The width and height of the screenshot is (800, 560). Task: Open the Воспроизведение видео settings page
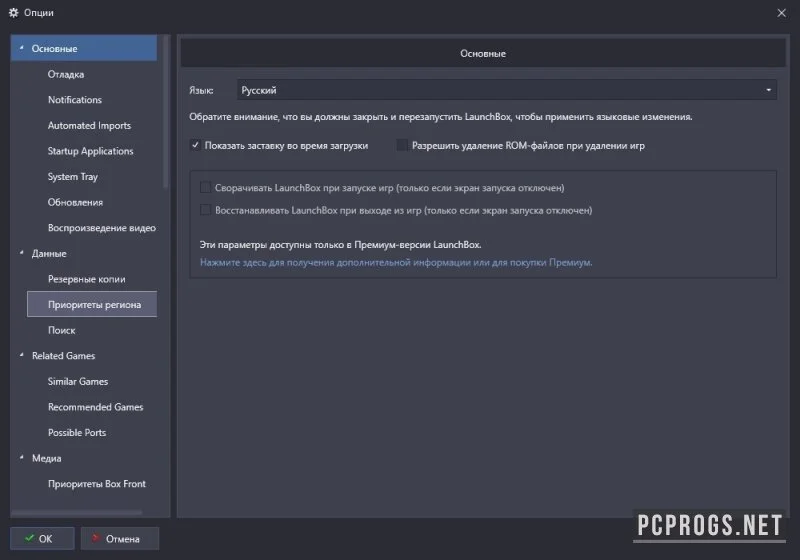102,228
